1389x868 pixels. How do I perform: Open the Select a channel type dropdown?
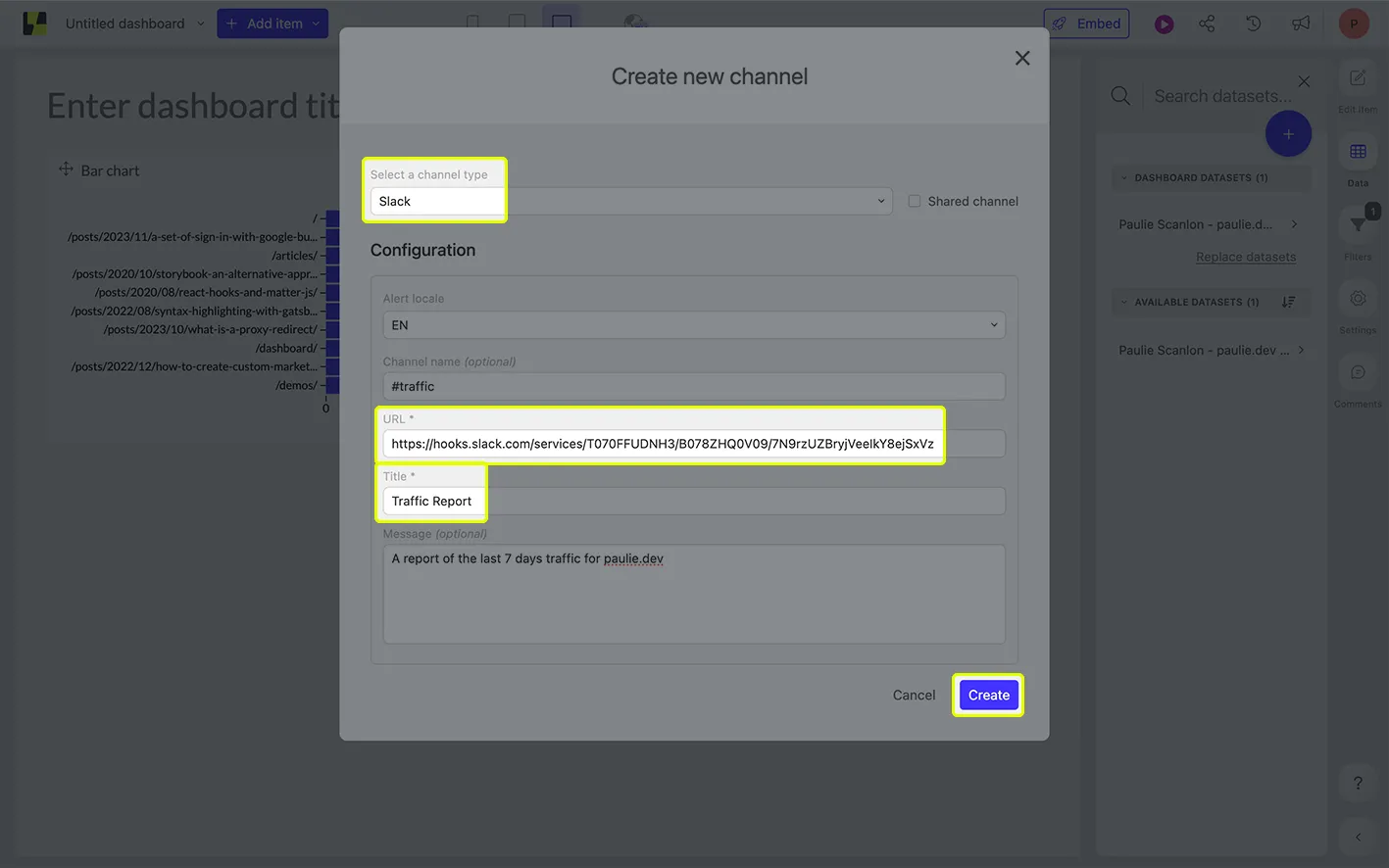tap(631, 201)
